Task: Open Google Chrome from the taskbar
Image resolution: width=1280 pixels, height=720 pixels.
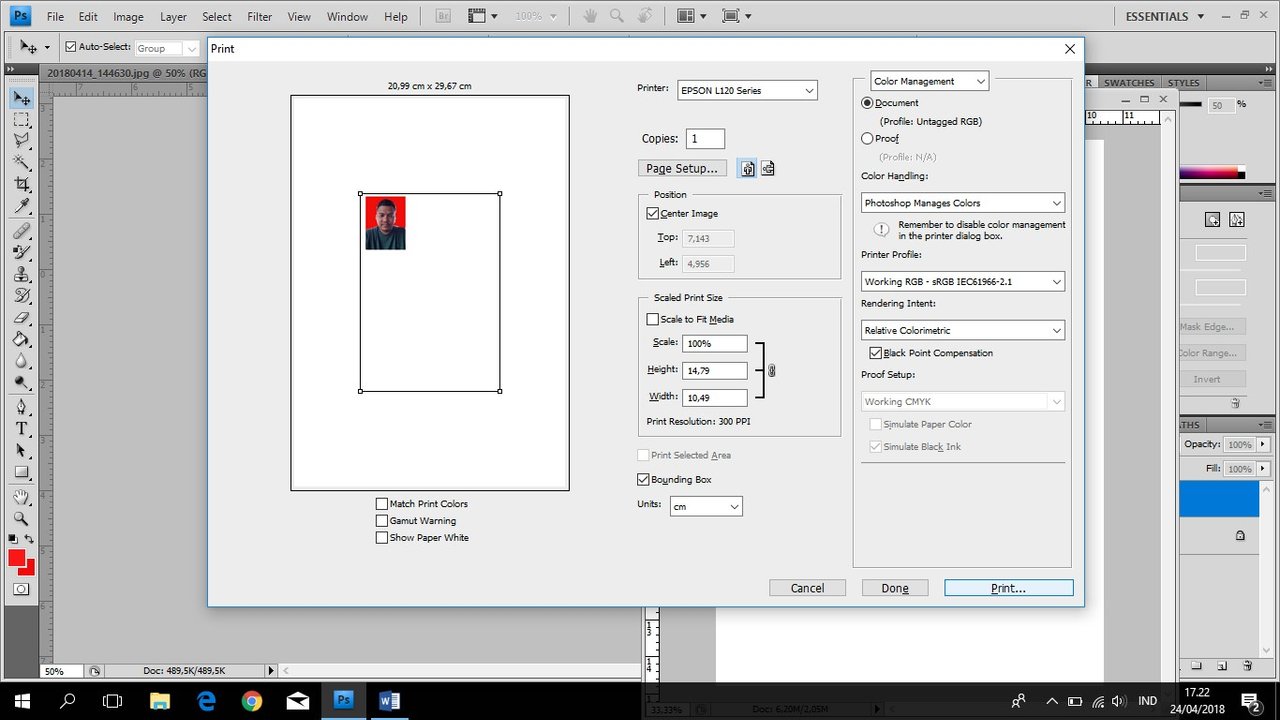Action: click(x=251, y=701)
